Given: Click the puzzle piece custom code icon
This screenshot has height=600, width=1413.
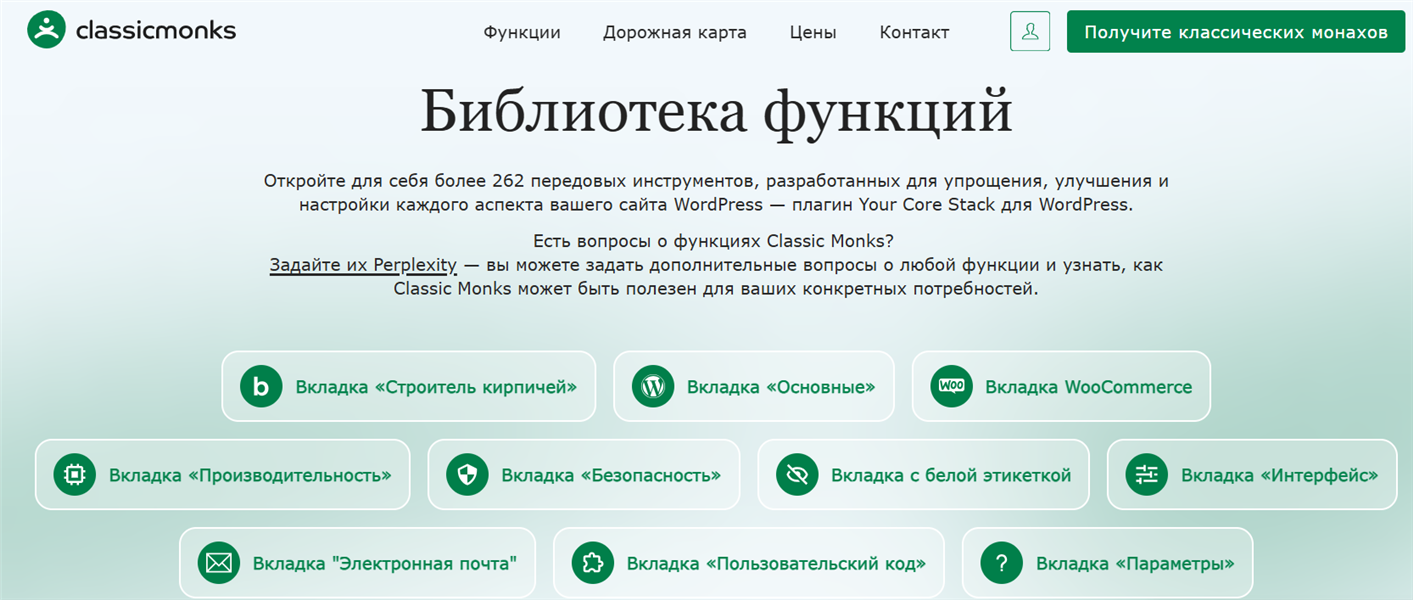Looking at the screenshot, I should pyautogui.click(x=592, y=563).
